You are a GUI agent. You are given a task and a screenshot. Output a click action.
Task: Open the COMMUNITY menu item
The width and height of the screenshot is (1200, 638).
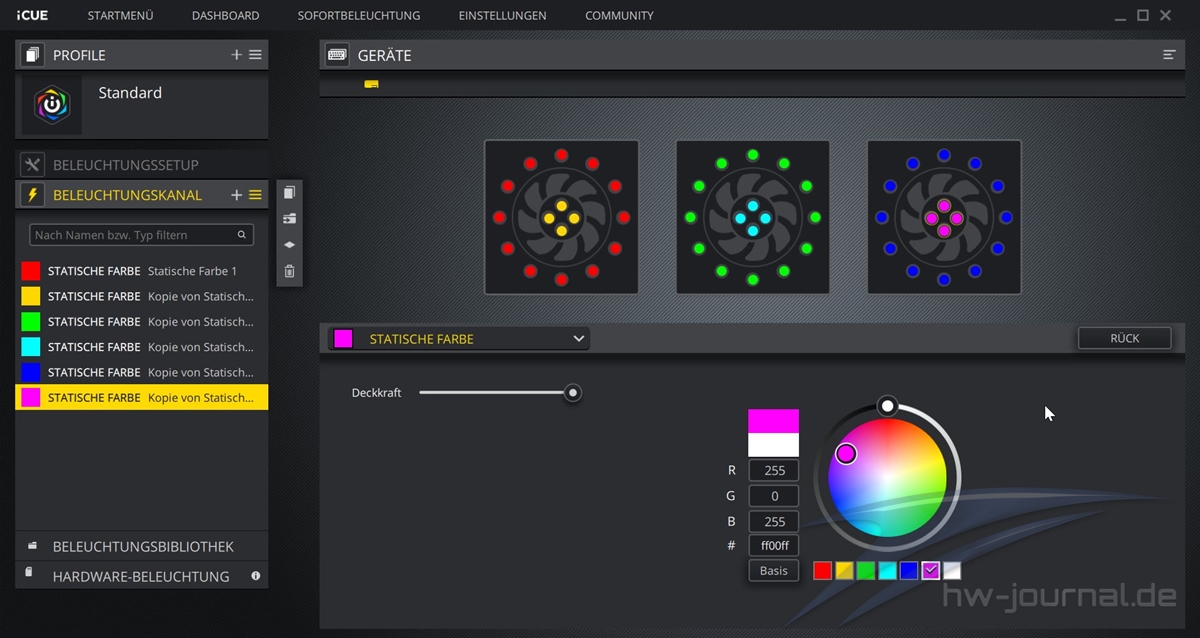tap(619, 16)
